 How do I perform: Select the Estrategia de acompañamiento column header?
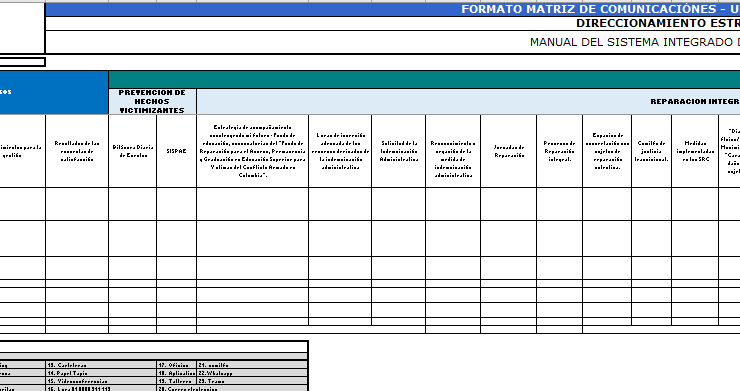pos(252,151)
